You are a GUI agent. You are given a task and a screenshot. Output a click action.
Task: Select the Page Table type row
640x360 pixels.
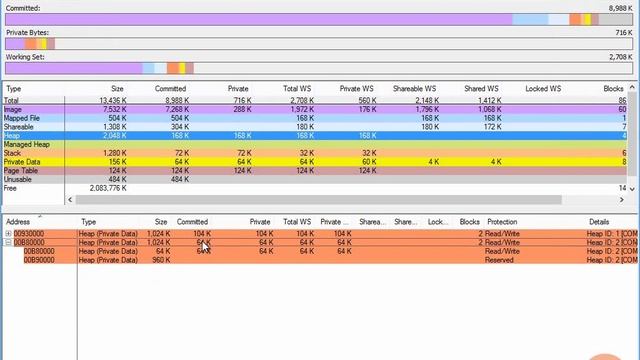[315, 171]
